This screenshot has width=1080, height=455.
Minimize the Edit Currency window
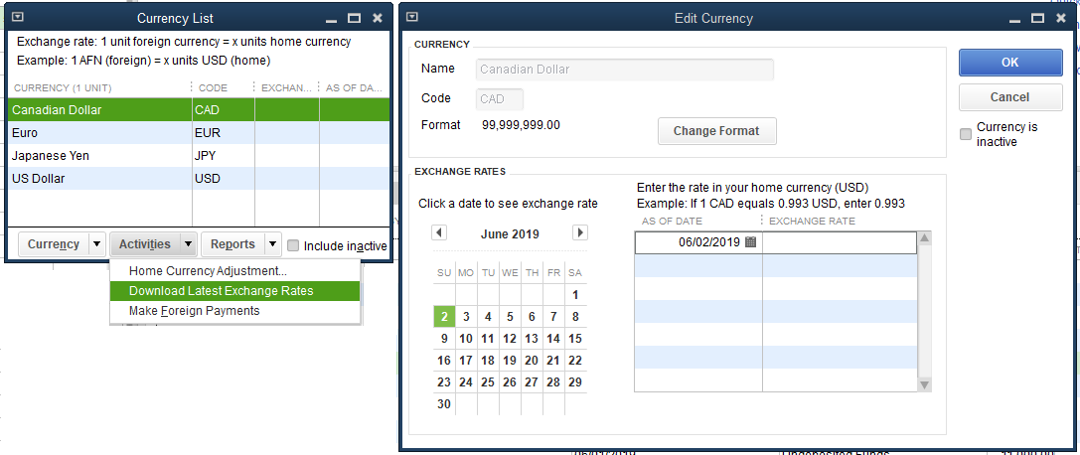pyautogui.click(x=1014, y=19)
